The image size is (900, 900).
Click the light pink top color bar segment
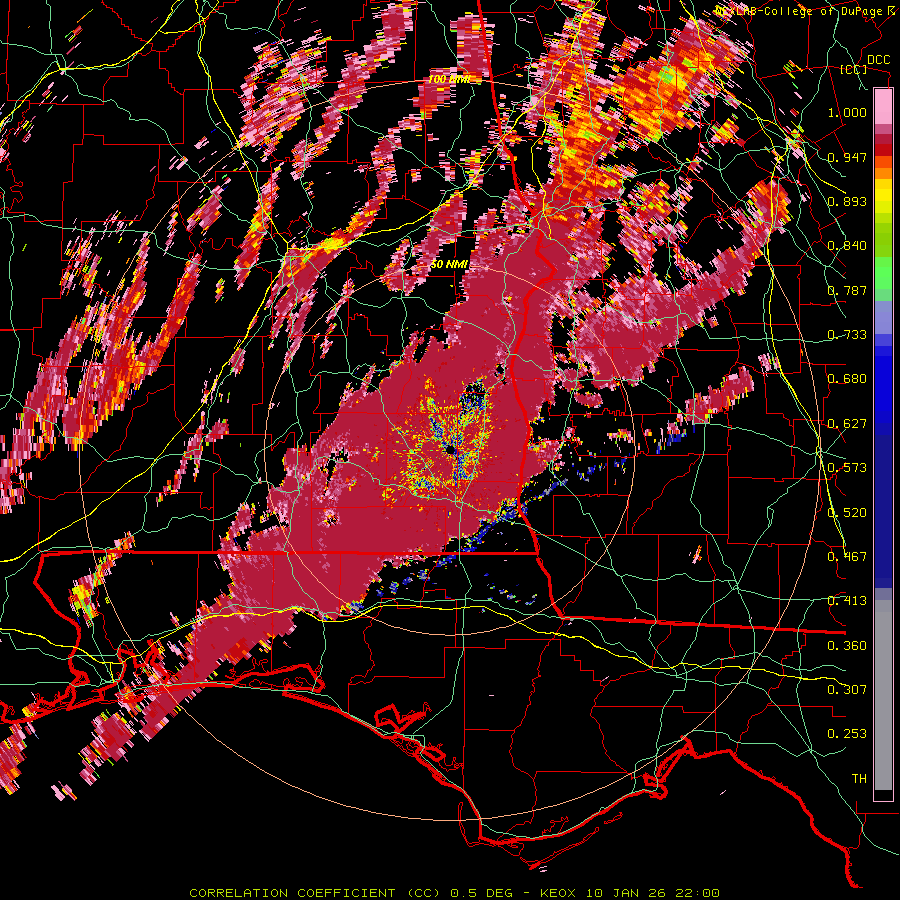click(883, 107)
